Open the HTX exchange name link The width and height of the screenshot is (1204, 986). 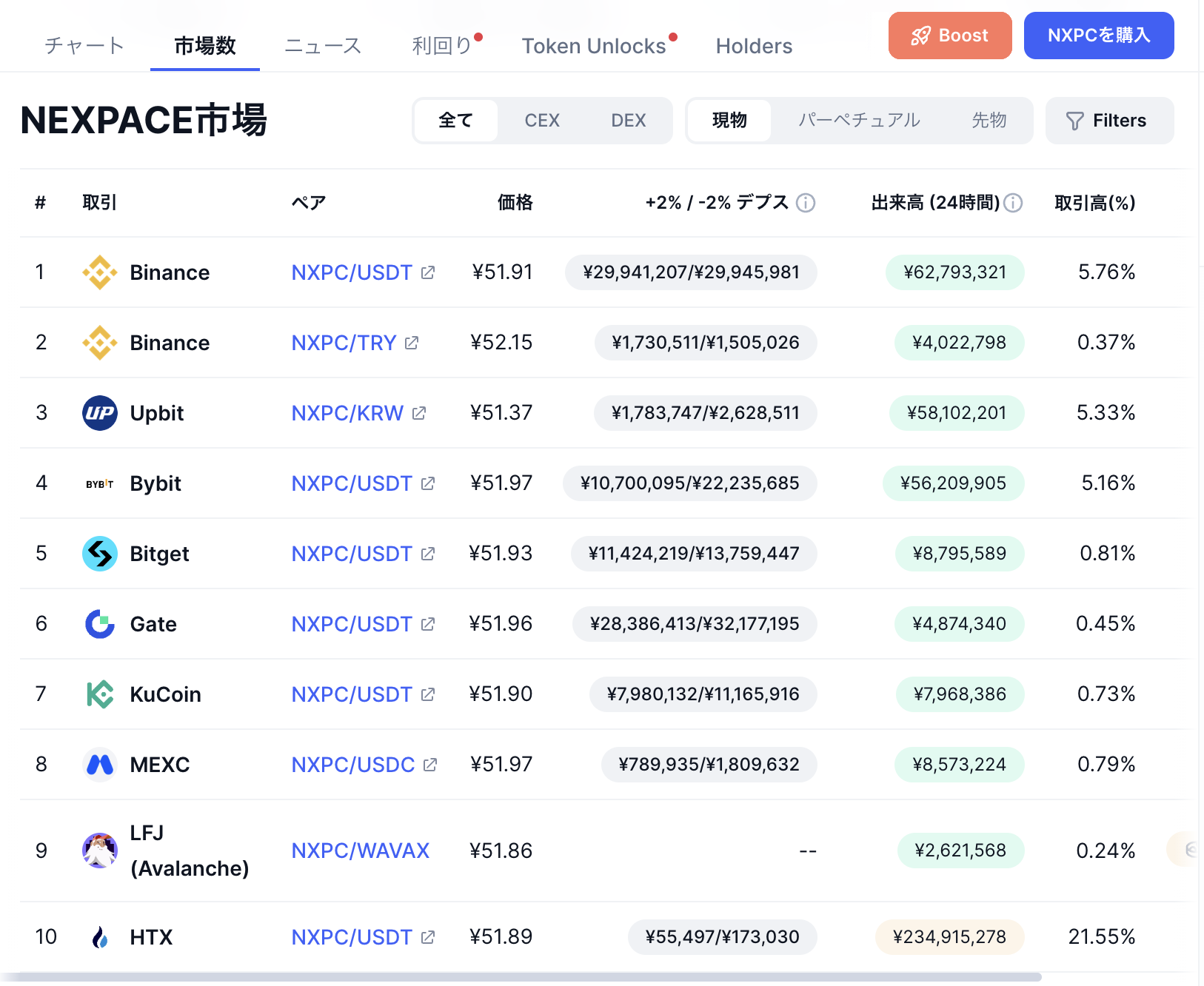coord(151,937)
